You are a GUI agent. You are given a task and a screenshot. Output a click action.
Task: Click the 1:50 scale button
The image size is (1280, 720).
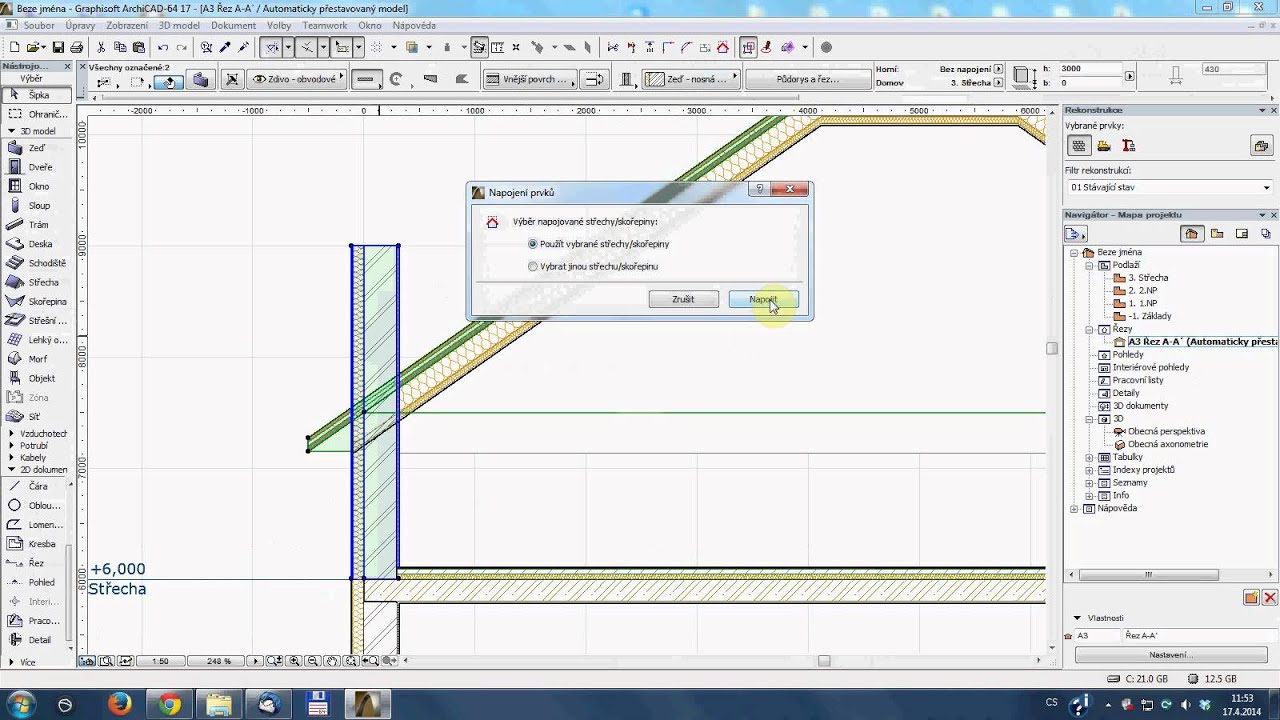(x=160, y=661)
